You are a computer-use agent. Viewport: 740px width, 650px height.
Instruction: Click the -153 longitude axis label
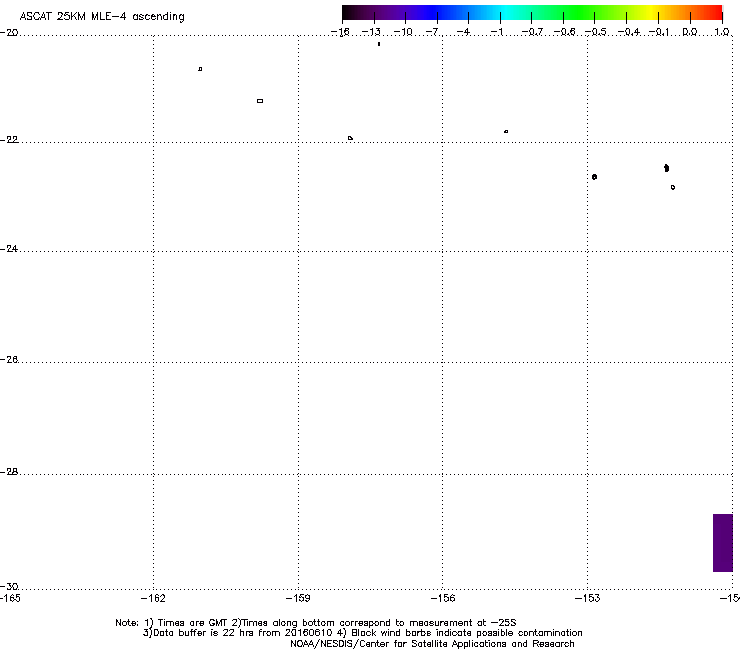(588, 598)
